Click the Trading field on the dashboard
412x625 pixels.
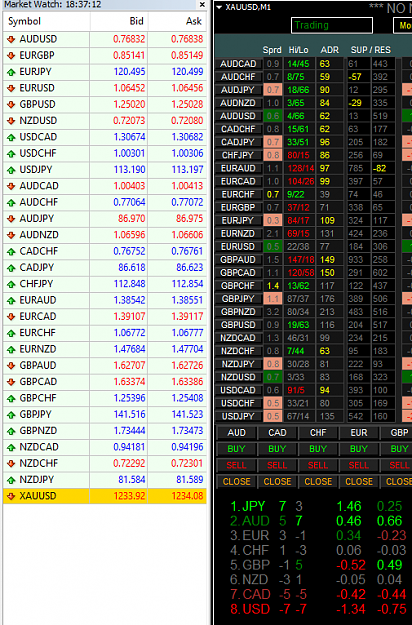332,26
